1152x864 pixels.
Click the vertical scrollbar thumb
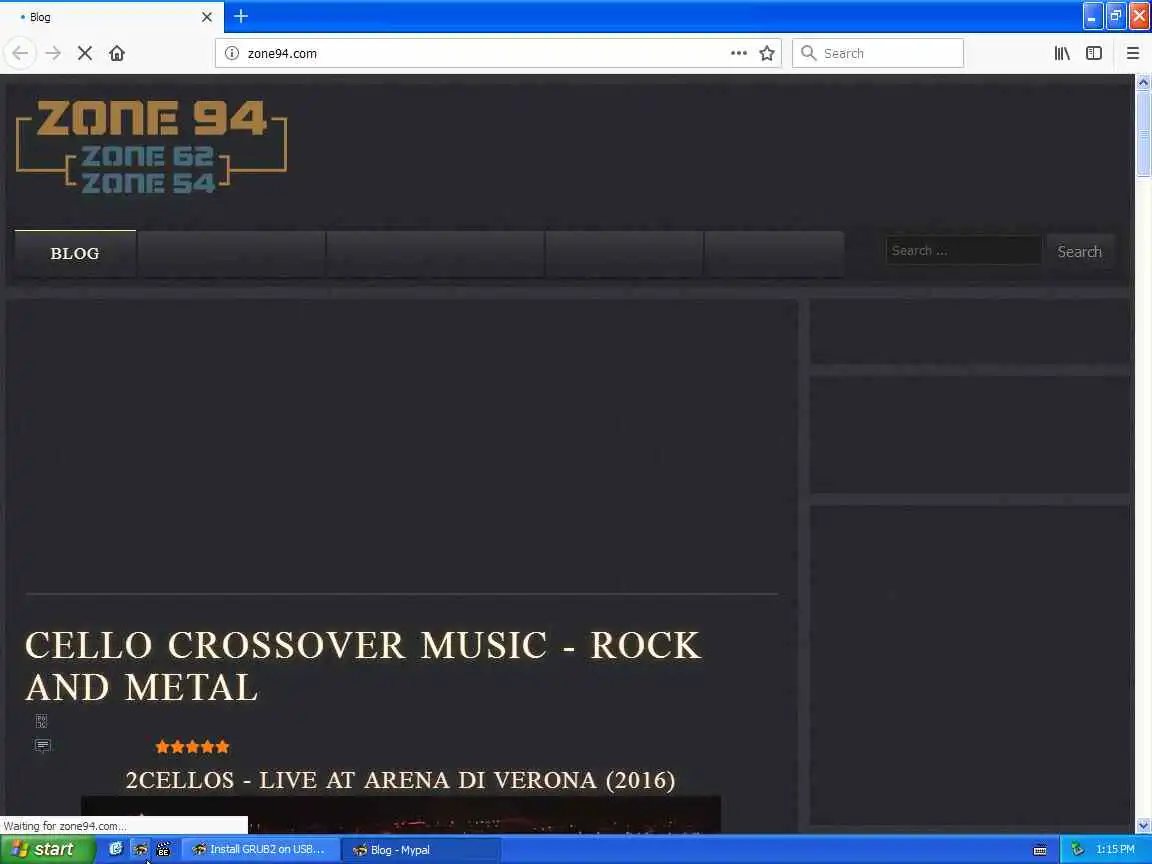[x=1143, y=133]
